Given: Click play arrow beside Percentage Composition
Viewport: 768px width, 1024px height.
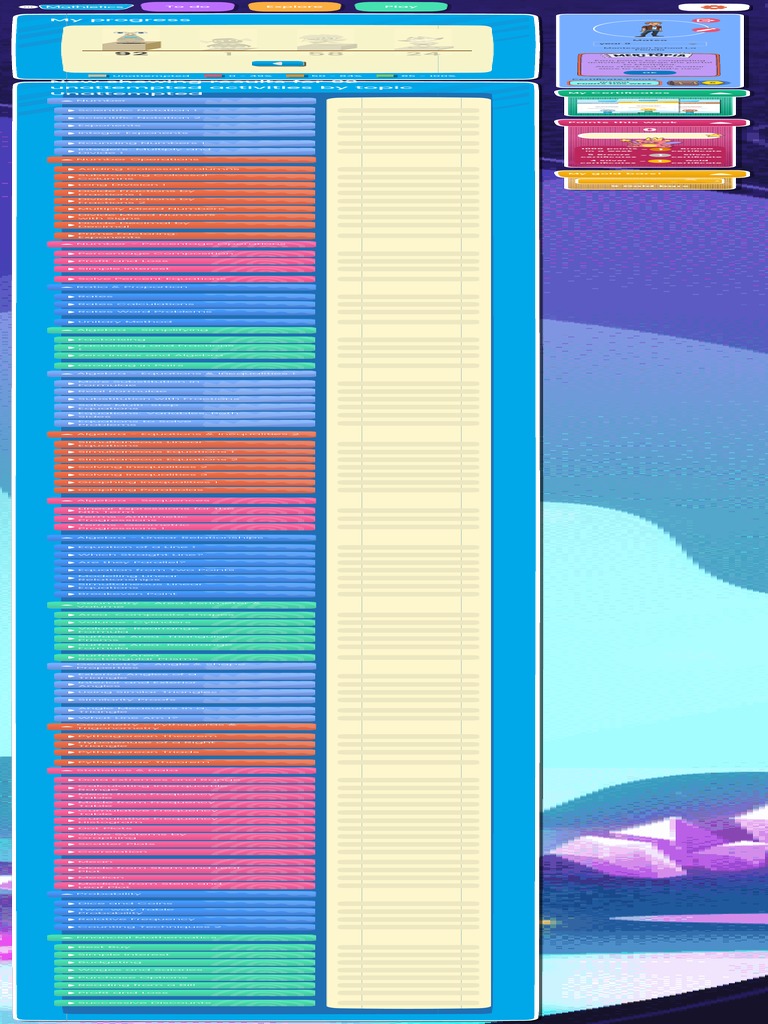Looking at the screenshot, I should pos(71,253).
